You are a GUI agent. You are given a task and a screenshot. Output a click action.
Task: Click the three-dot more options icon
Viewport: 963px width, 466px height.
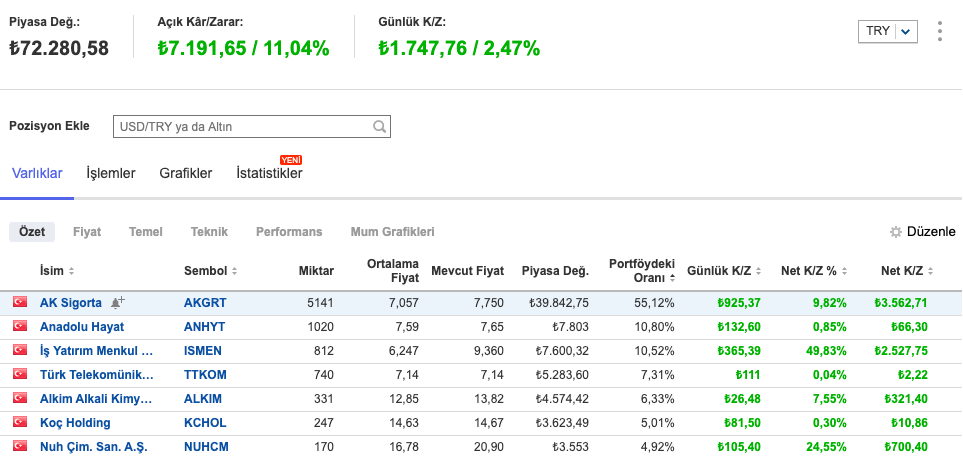(939, 31)
